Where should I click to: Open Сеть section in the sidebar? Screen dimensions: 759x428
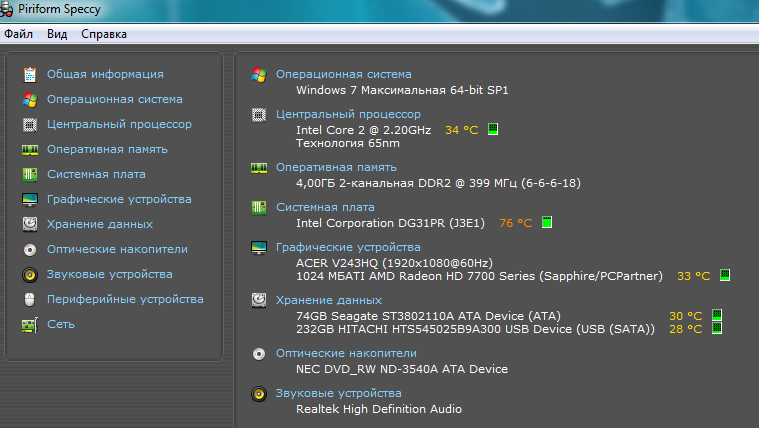click(61, 324)
